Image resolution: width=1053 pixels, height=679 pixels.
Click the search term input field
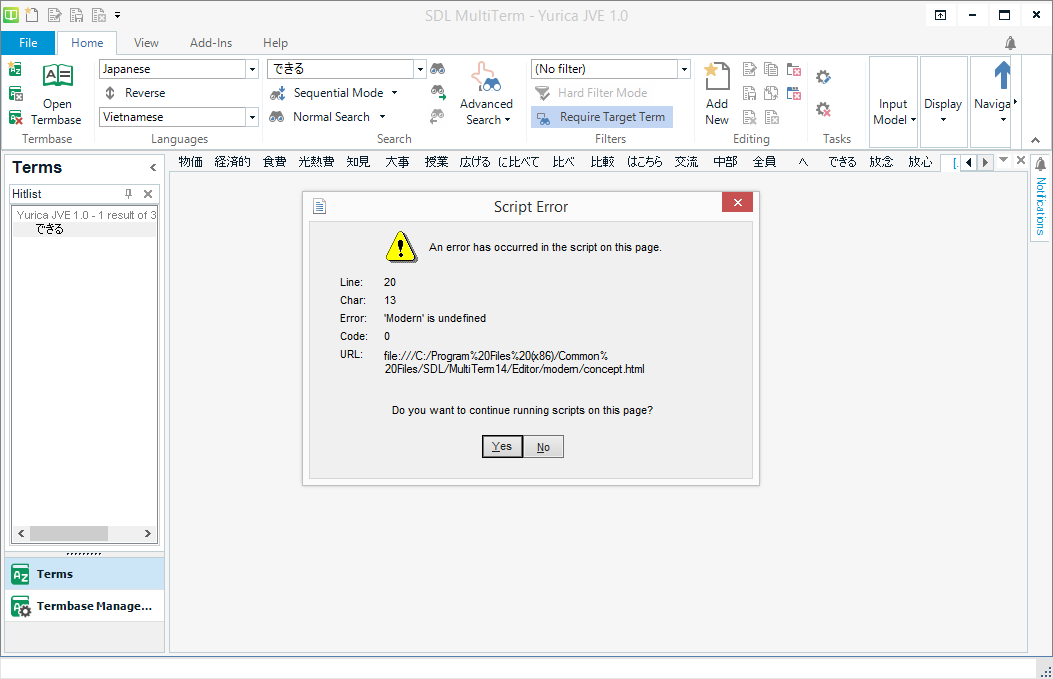[340, 69]
